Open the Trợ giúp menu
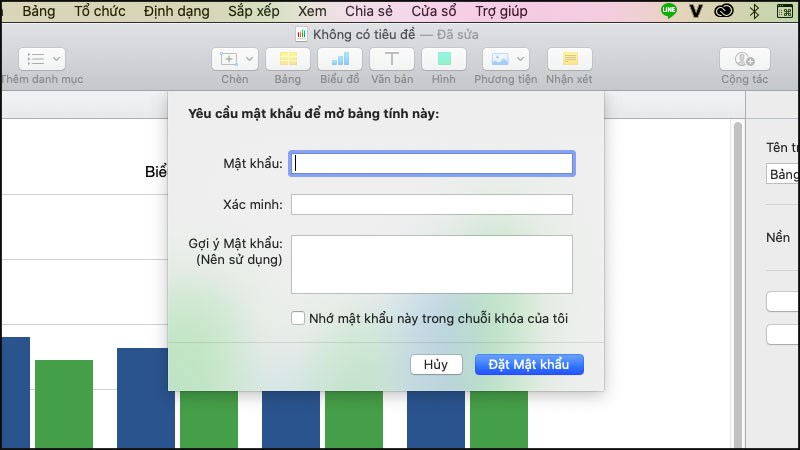800x450 pixels. click(502, 11)
